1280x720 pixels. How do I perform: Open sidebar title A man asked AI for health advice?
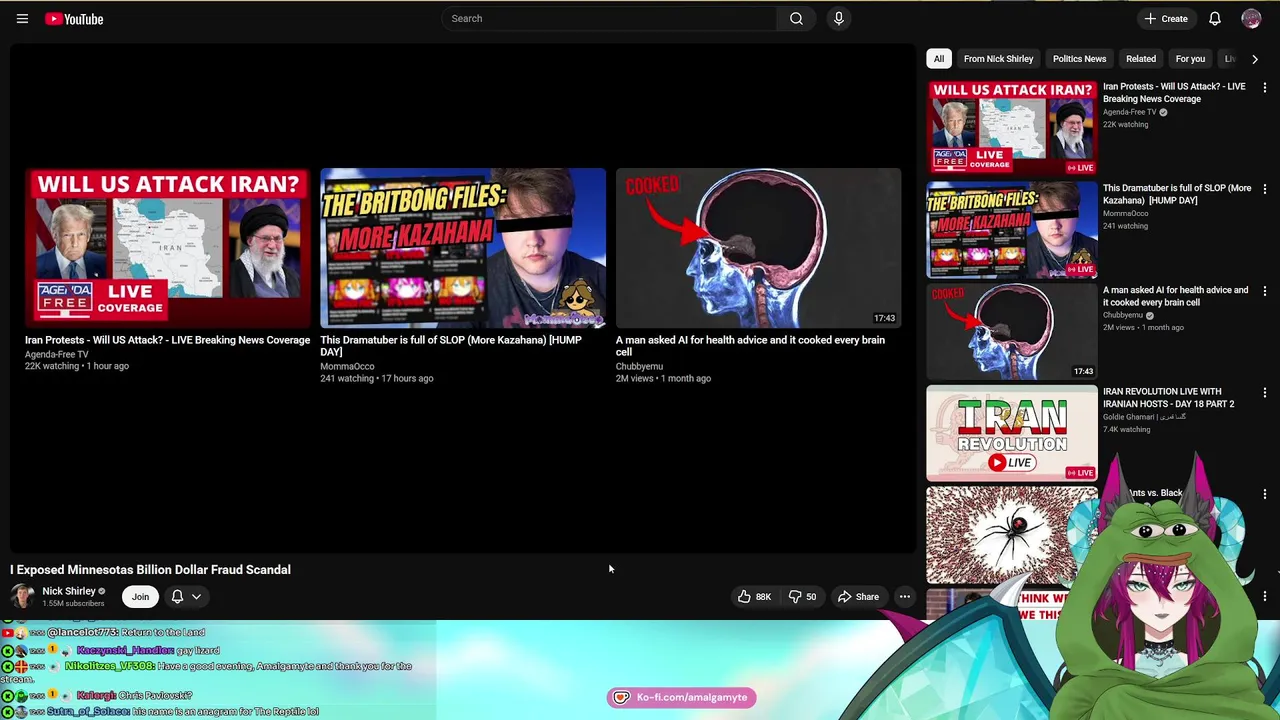1175,296
